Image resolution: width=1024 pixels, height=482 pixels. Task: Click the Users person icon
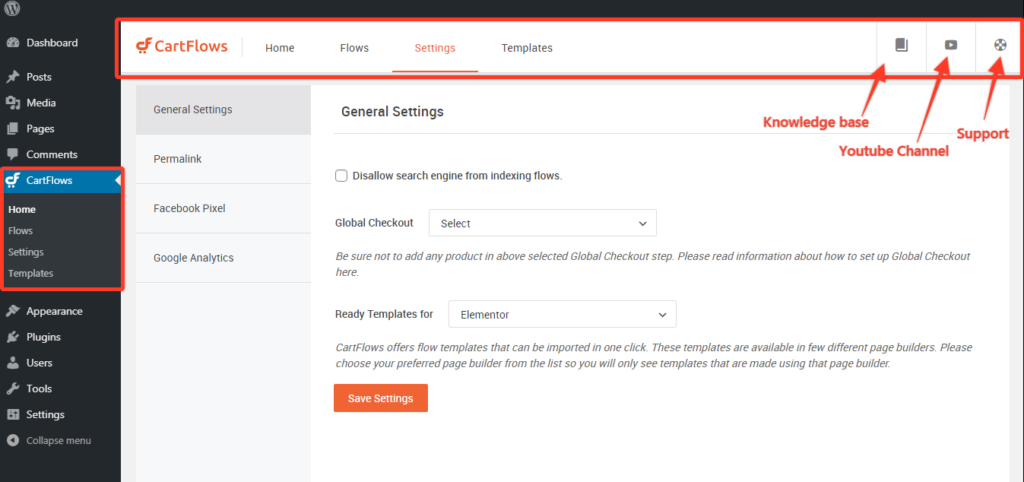pos(12,362)
